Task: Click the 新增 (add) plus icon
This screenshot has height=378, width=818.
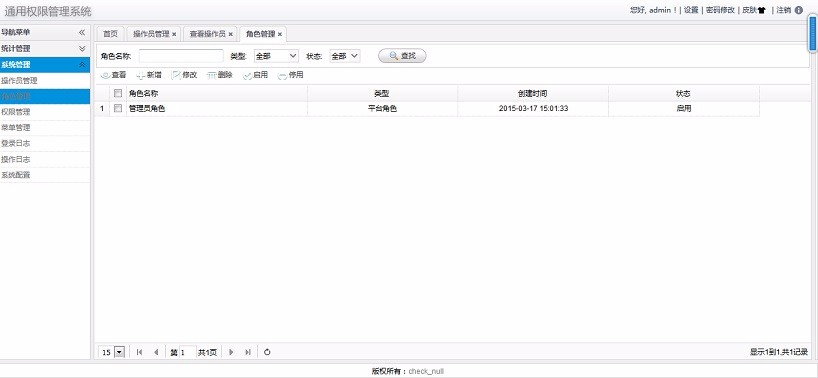Action: 141,76
